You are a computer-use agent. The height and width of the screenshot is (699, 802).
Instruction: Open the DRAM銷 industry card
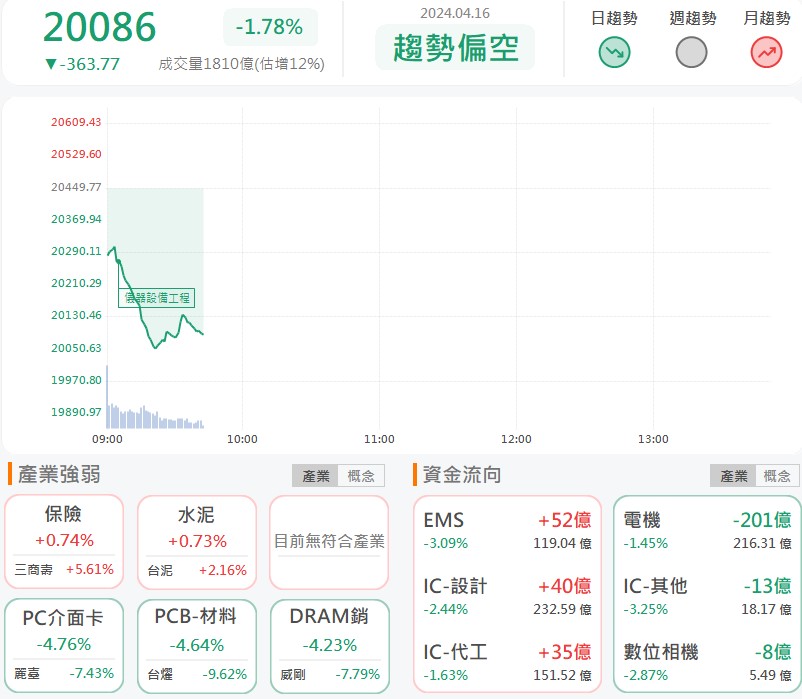329,646
